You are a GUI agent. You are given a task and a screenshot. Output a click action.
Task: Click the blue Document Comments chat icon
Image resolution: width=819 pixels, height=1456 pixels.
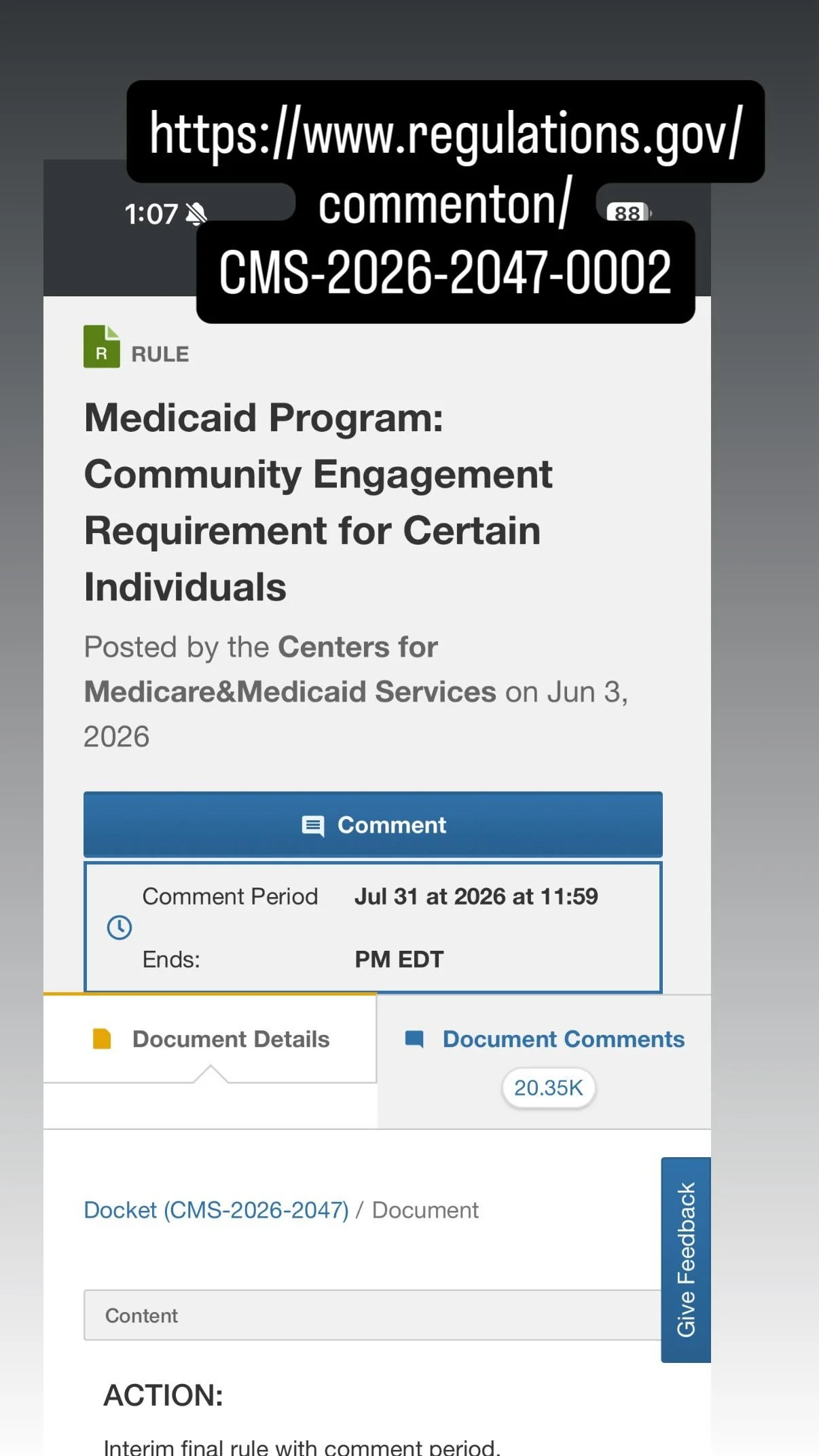pyautogui.click(x=414, y=1039)
